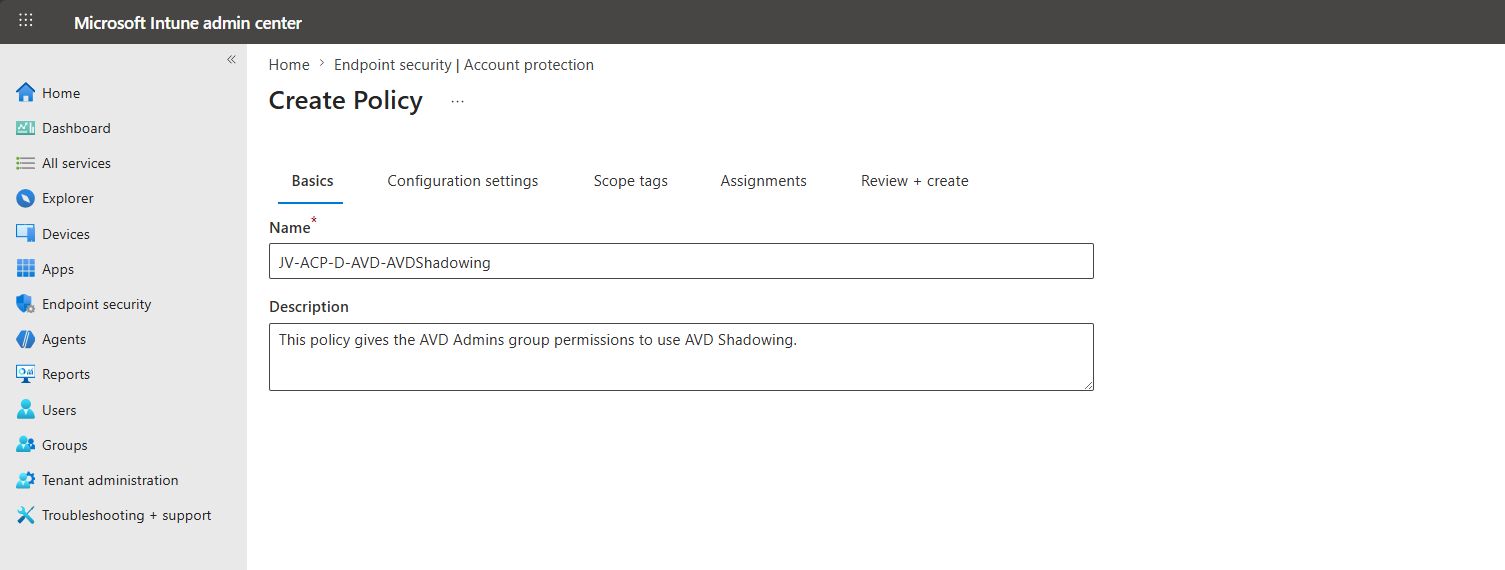
Task: Open the Dashboard chart icon
Action: (26, 128)
